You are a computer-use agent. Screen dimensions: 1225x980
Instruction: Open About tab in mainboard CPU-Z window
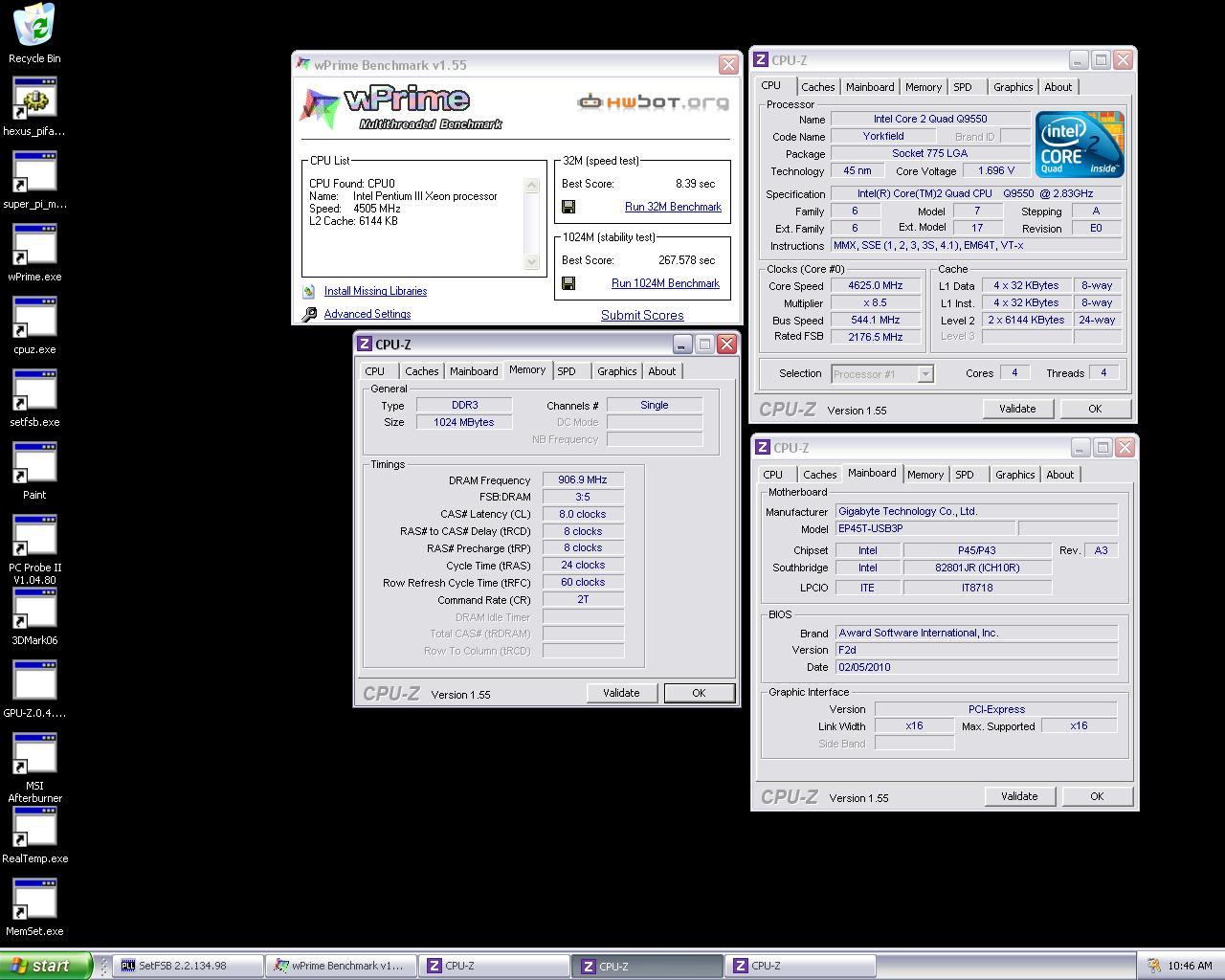[x=1059, y=475]
